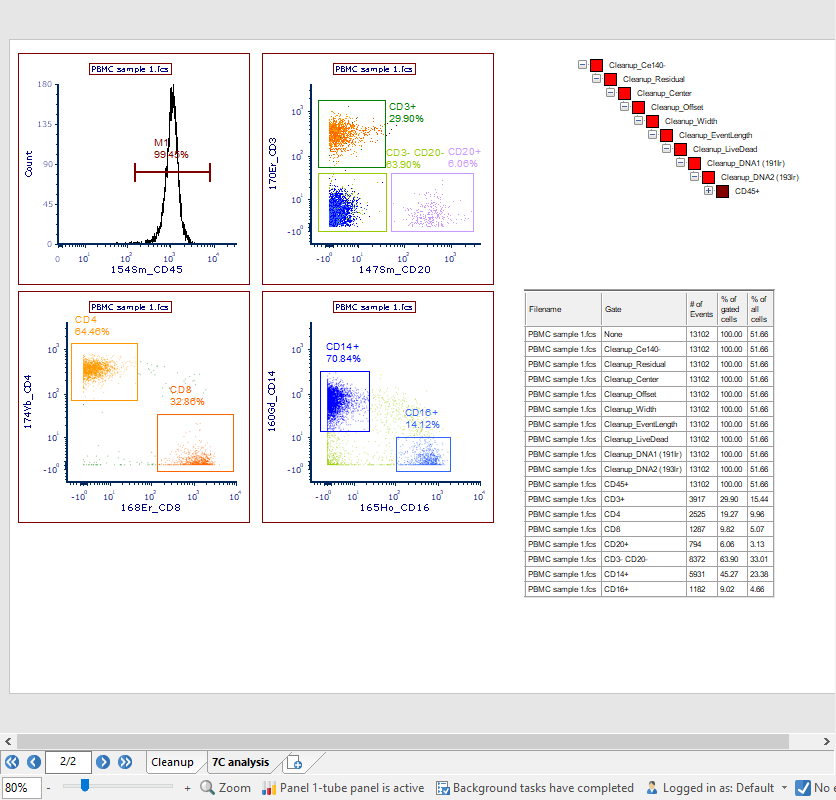Viewport: 836px width, 800px height.
Task: Click red Cleanup_Offset gate square icon
Action: coord(638,107)
